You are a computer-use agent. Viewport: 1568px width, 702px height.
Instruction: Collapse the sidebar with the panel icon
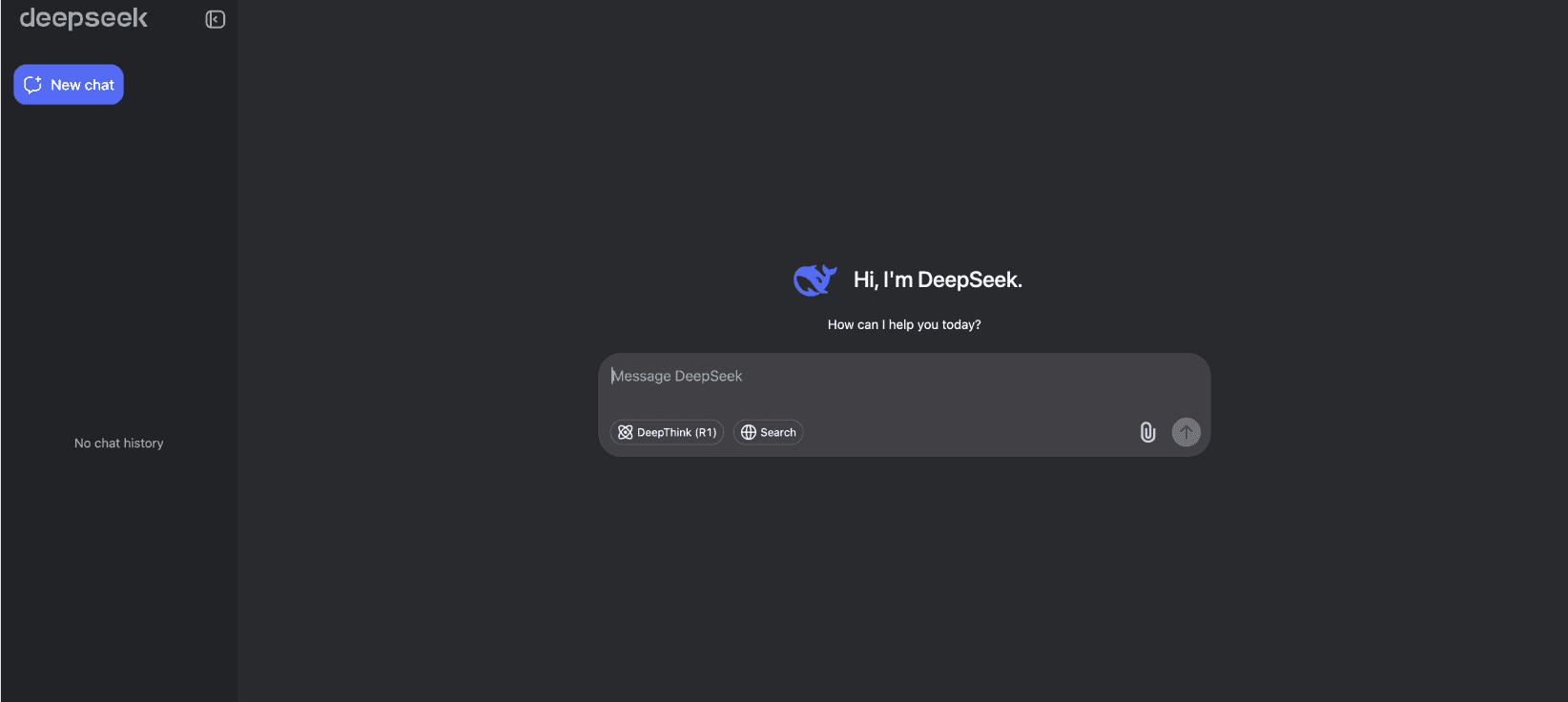[x=216, y=19]
